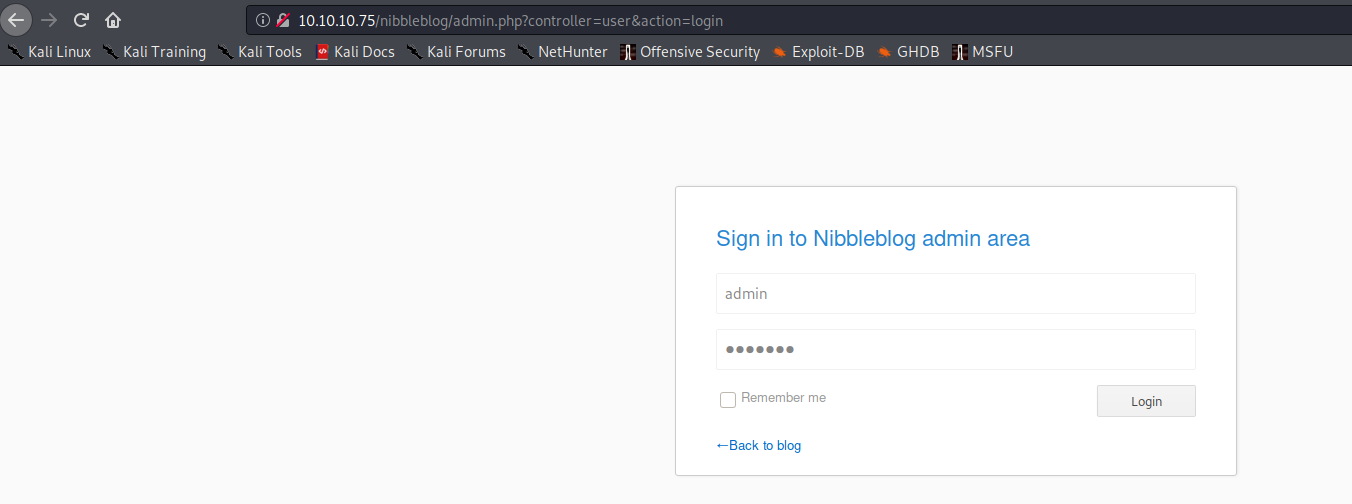This screenshot has height=504, width=1352.
Task: Click the insecure connection padlock icon
Action: [x=283, y=20]
